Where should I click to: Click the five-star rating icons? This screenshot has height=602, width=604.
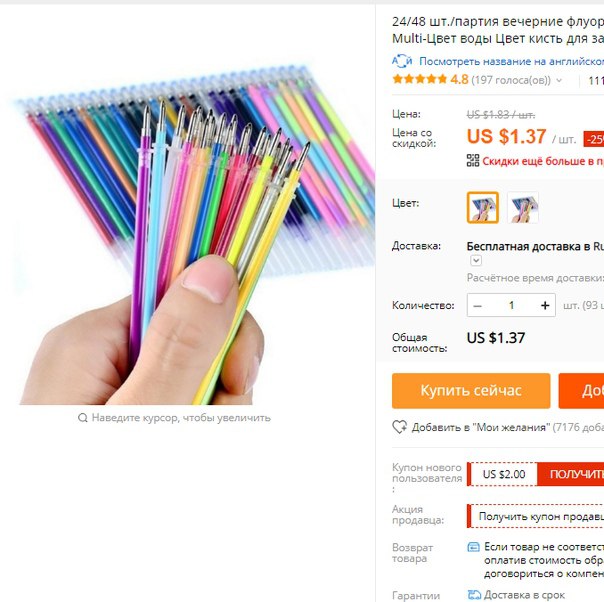(x=419, y=79)
